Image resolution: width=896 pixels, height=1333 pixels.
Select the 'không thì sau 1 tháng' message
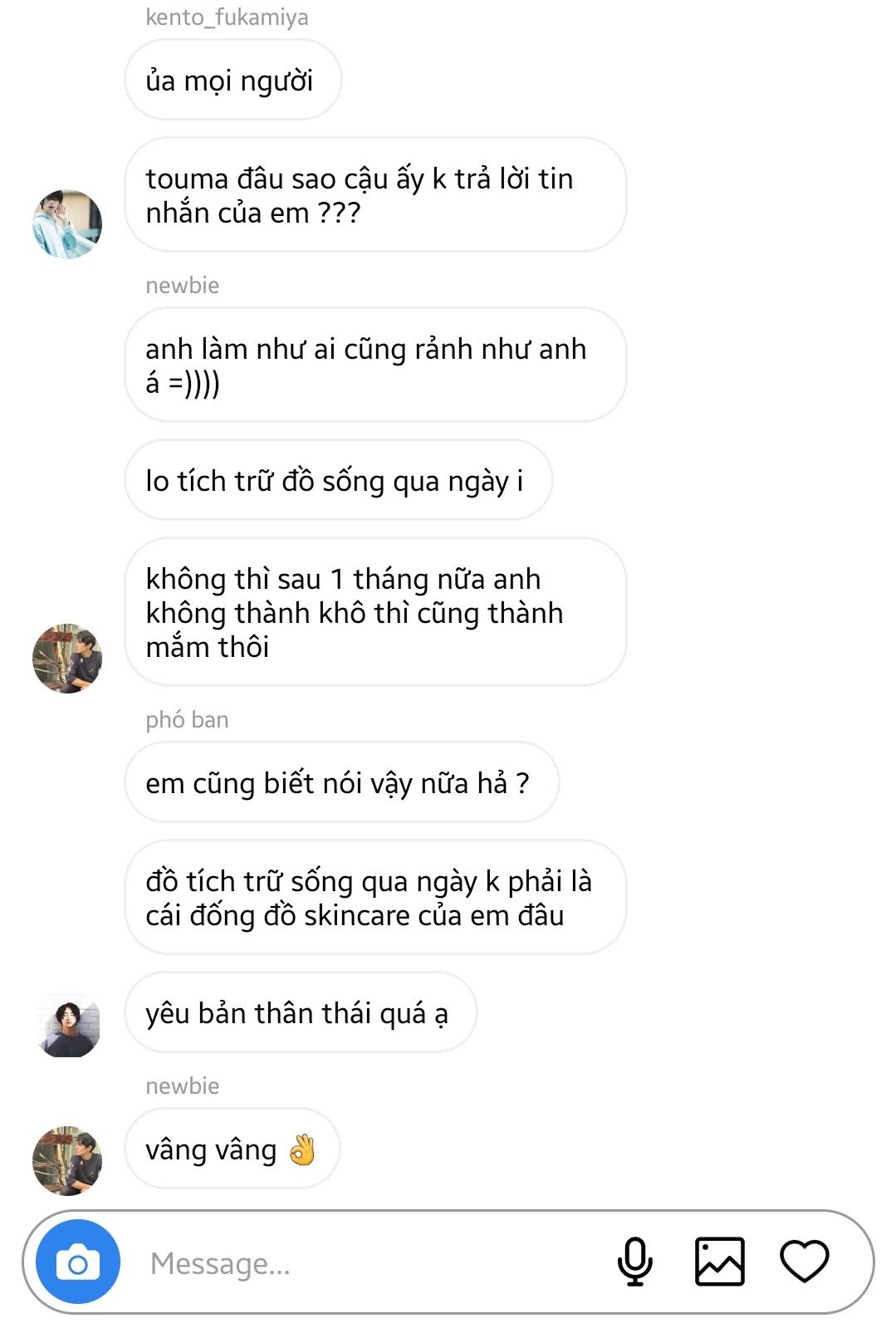(375, 612)
